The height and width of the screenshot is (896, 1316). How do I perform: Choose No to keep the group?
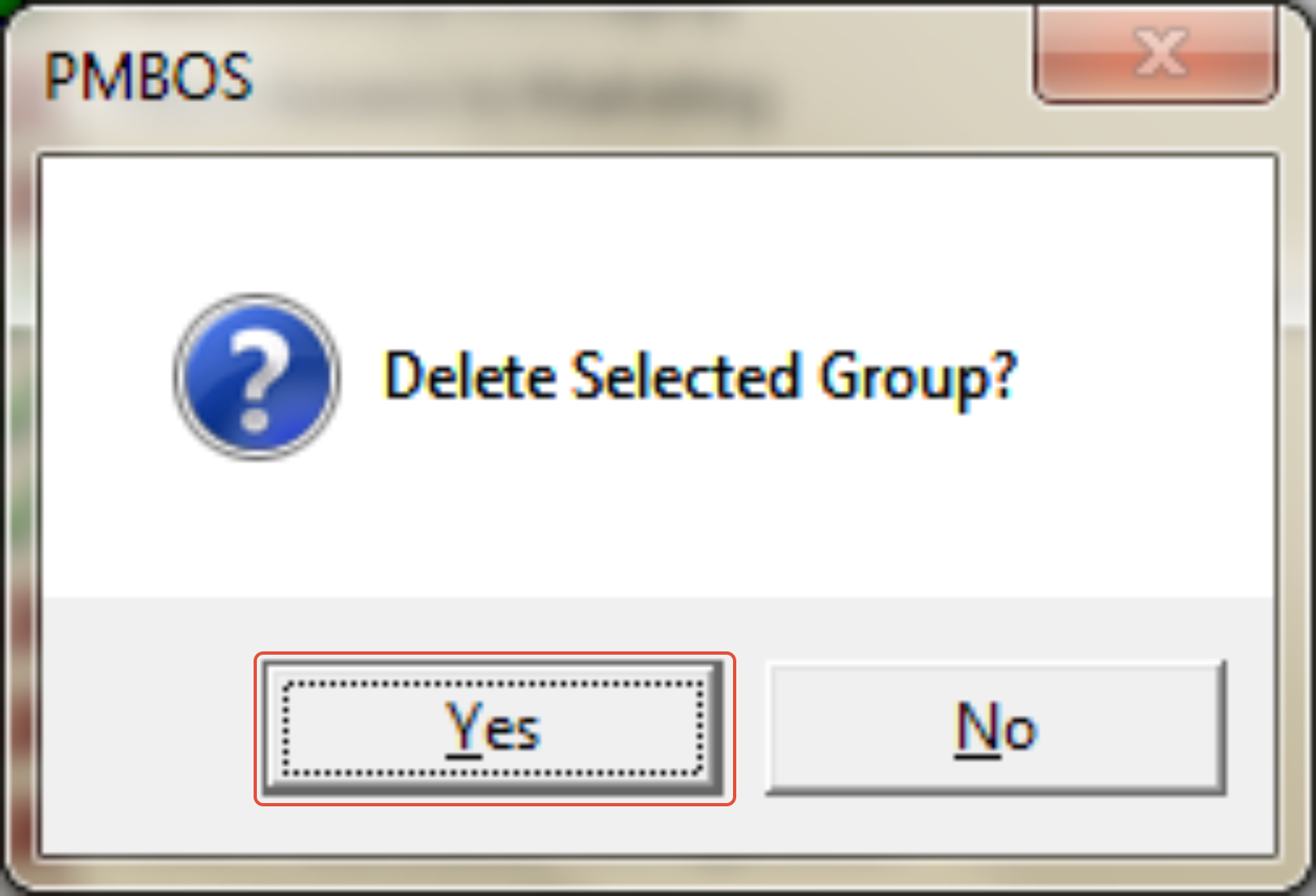point(996,727)
